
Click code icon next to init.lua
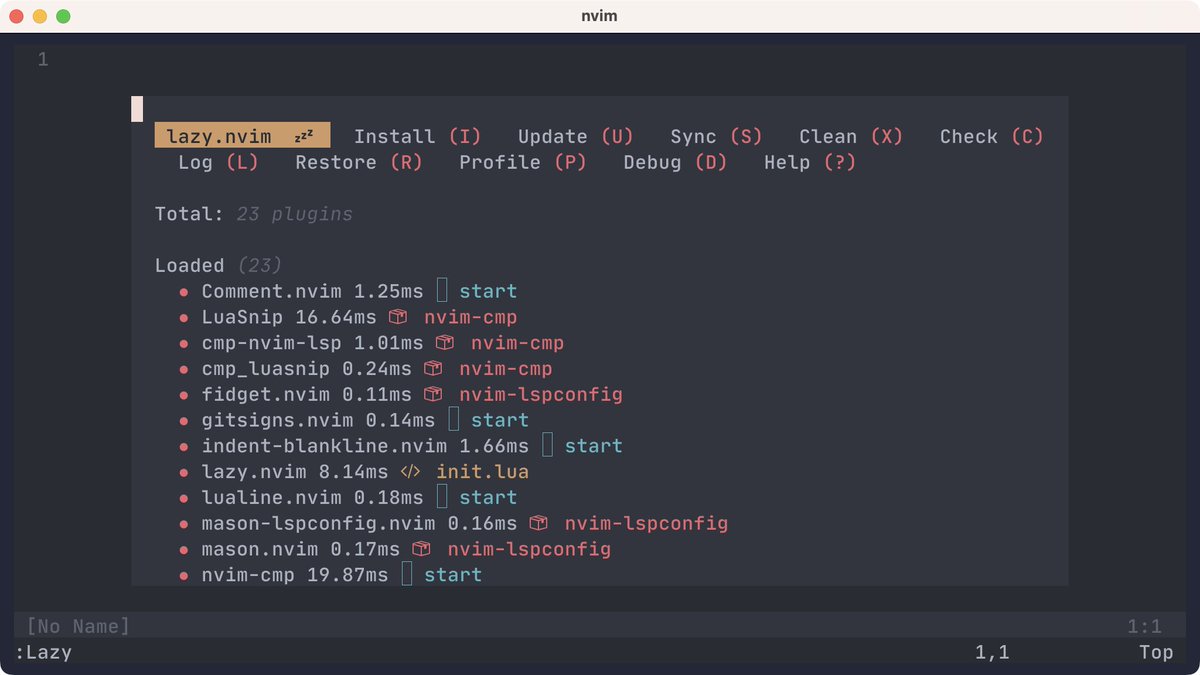pos(410,472)
